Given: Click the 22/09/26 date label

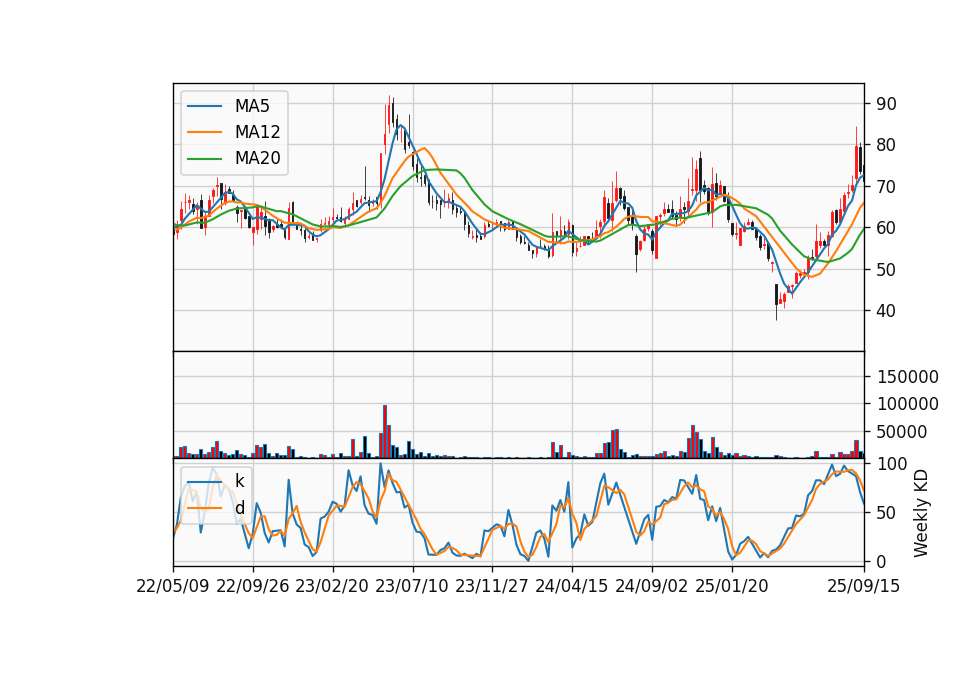Looking at the screenshot, I should pos(252,586).
